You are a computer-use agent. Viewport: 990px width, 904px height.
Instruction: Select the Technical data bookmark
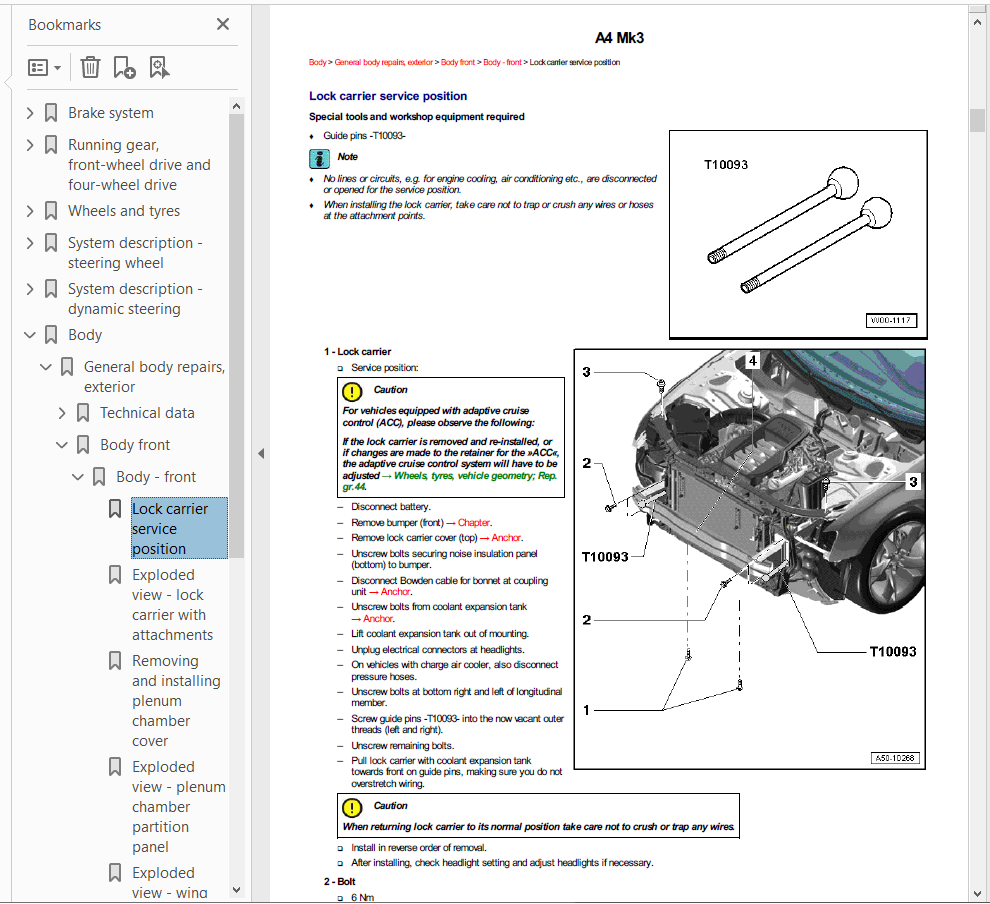pos(147,413)
